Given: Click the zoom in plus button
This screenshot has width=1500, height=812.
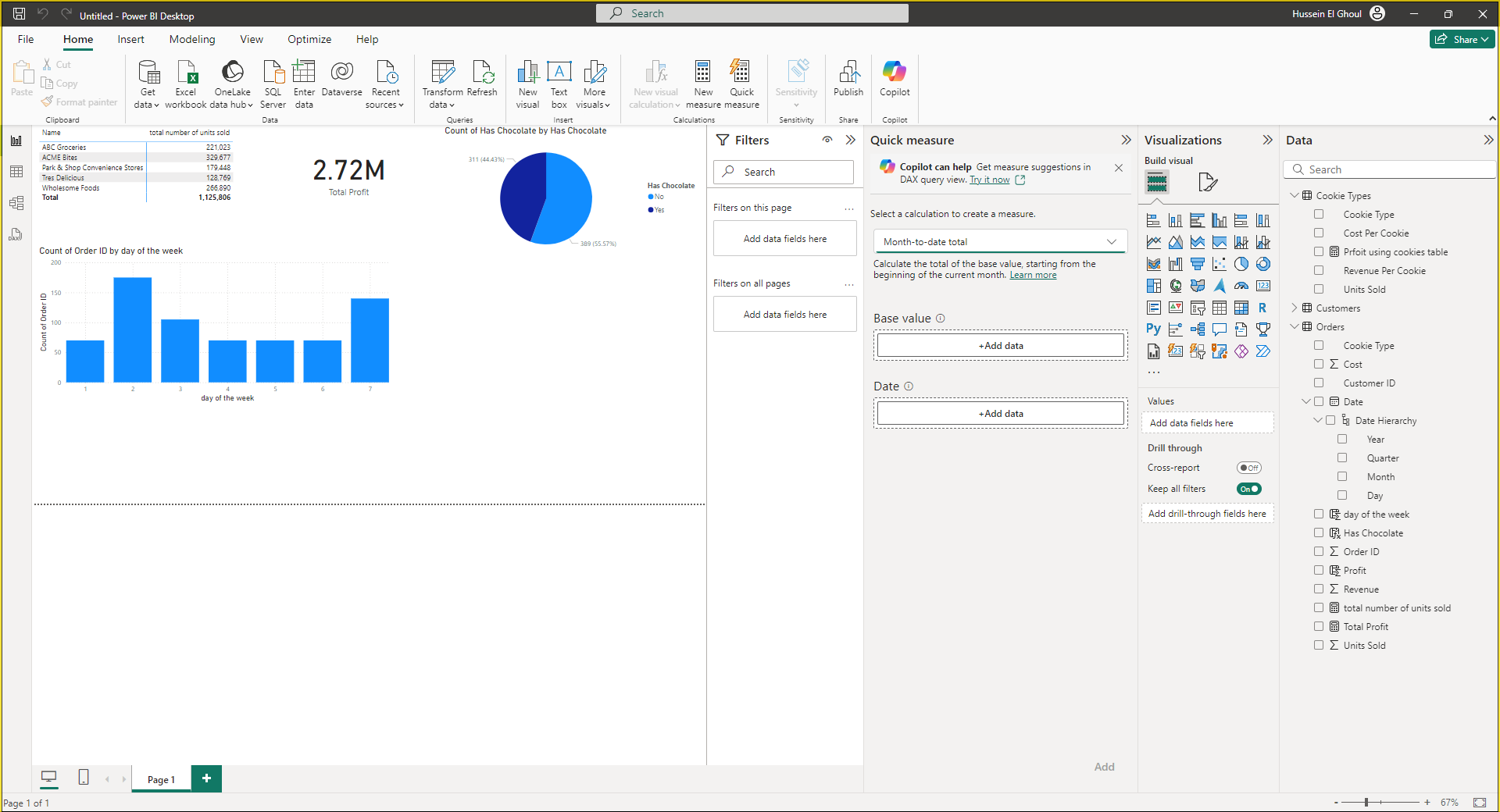Looking at the screenshot, I should coord(1427,802).
